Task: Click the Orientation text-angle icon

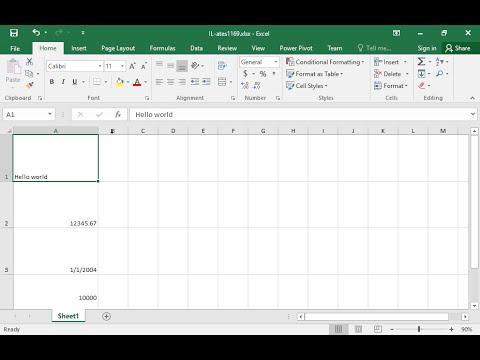Action: tap(195, 65)
